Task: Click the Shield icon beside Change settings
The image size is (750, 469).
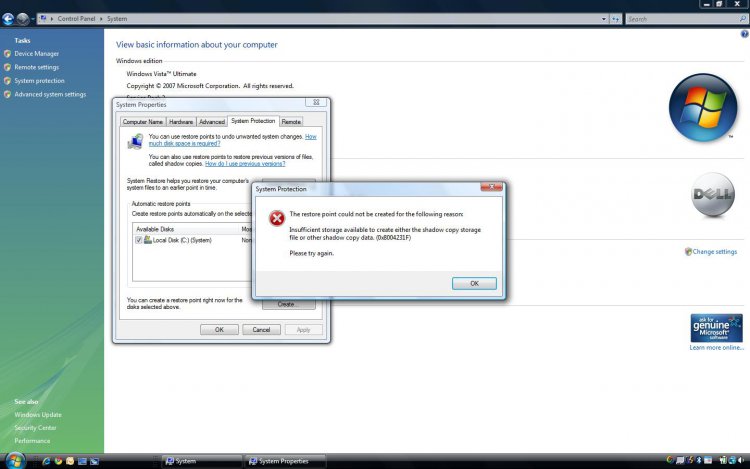Action: [688, 251]
